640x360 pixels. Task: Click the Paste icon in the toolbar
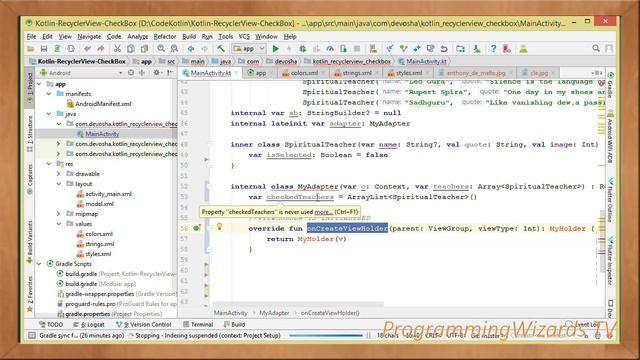click(144, 49)
